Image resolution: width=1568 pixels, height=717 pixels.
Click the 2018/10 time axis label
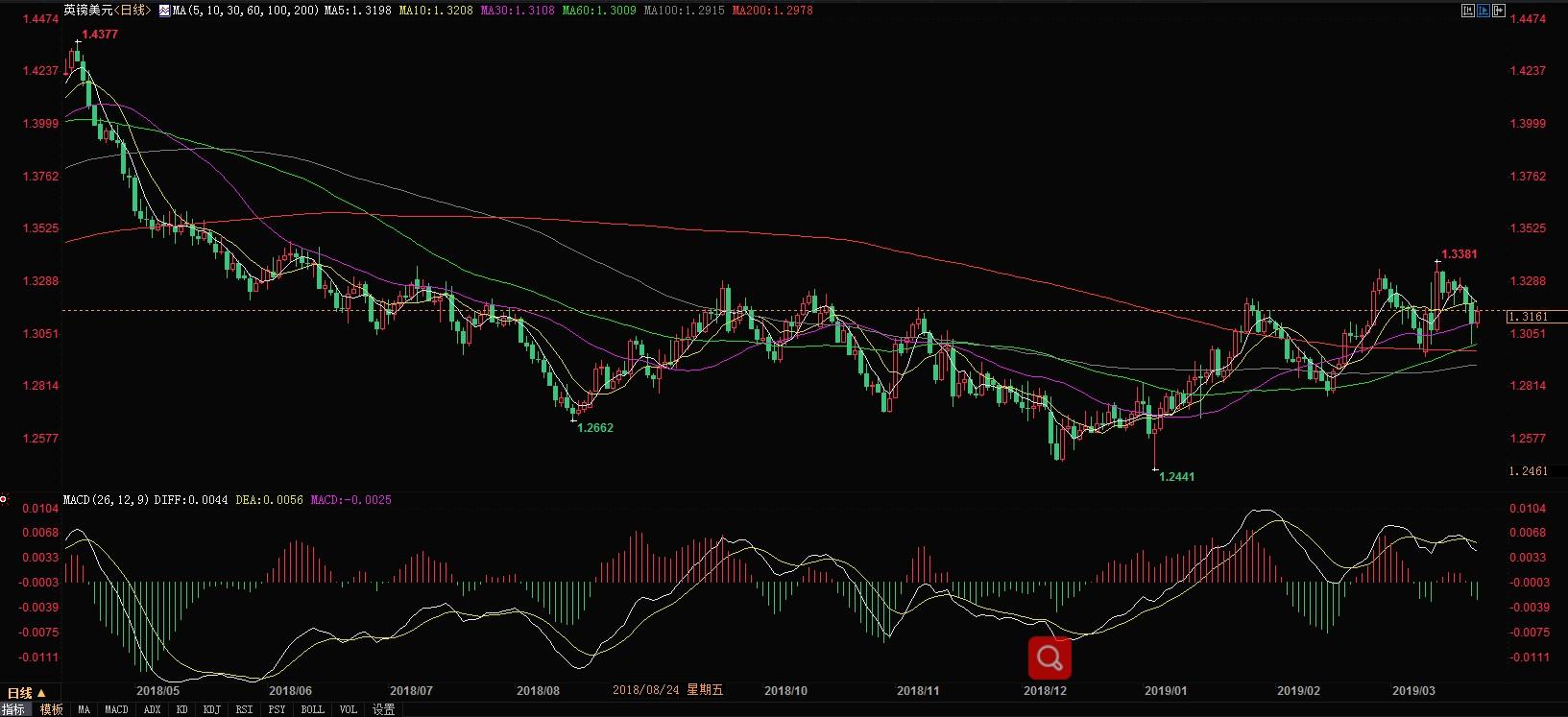(x=785, y=691)
